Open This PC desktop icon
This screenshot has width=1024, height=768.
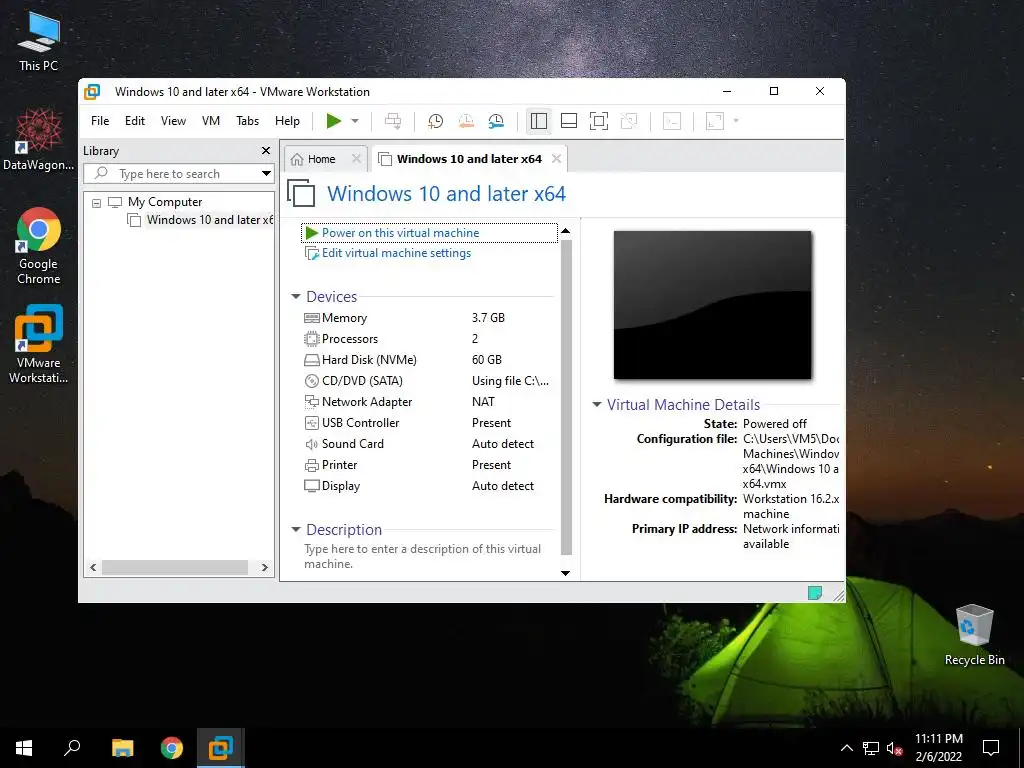tap(39, 42)
